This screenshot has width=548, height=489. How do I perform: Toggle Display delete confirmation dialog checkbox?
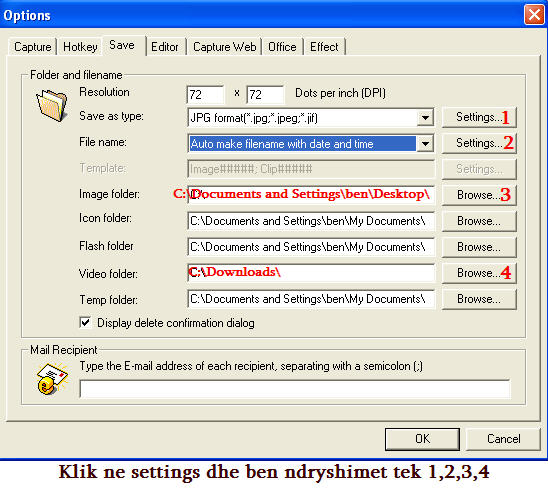click(x=85, y=322)
